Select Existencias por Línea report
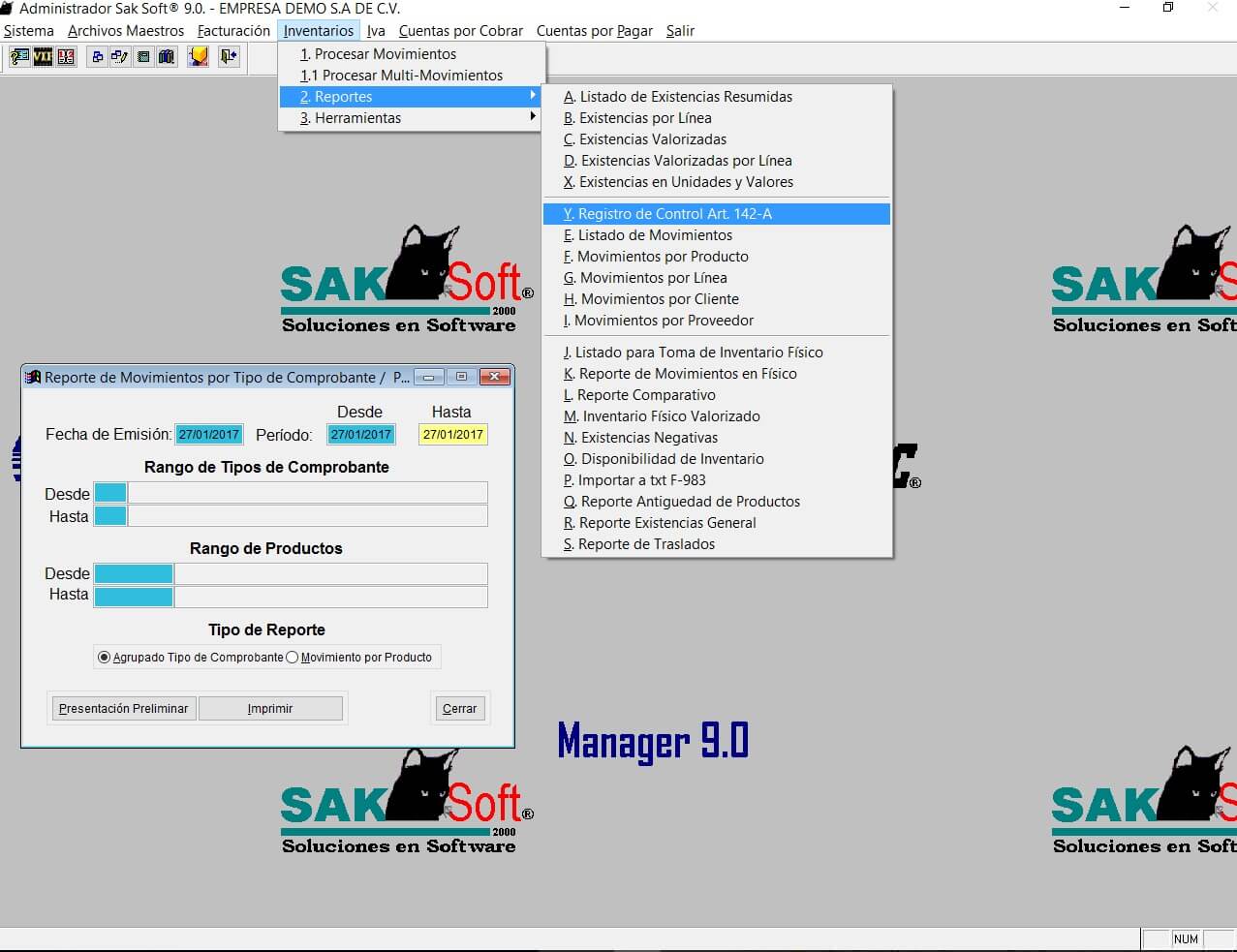Image resolution: width=1237 pixels, height=952 pixels. tap(717, 118)
